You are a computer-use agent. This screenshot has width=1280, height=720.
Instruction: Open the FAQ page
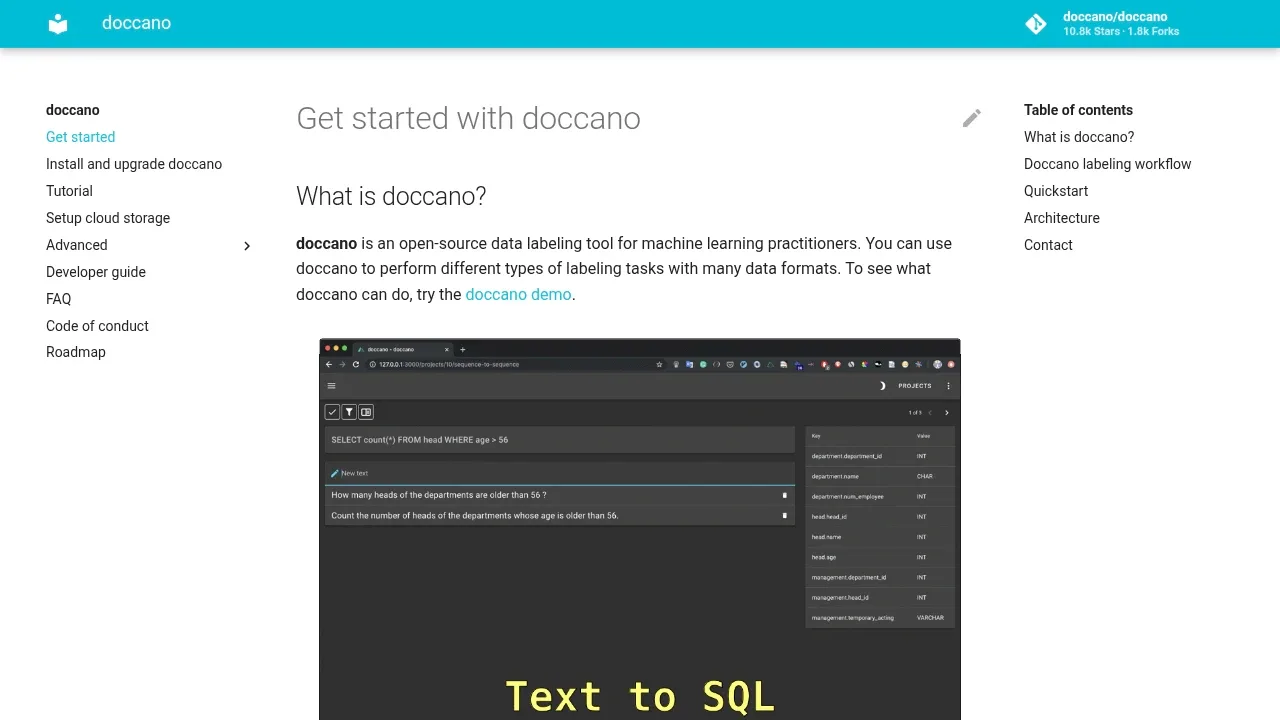(58, 299)
